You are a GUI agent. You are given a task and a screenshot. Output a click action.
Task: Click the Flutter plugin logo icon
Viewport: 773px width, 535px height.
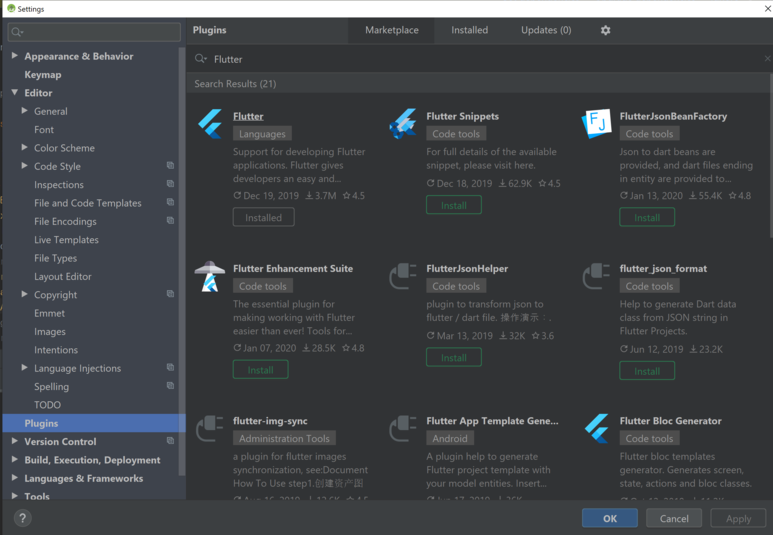210,124
